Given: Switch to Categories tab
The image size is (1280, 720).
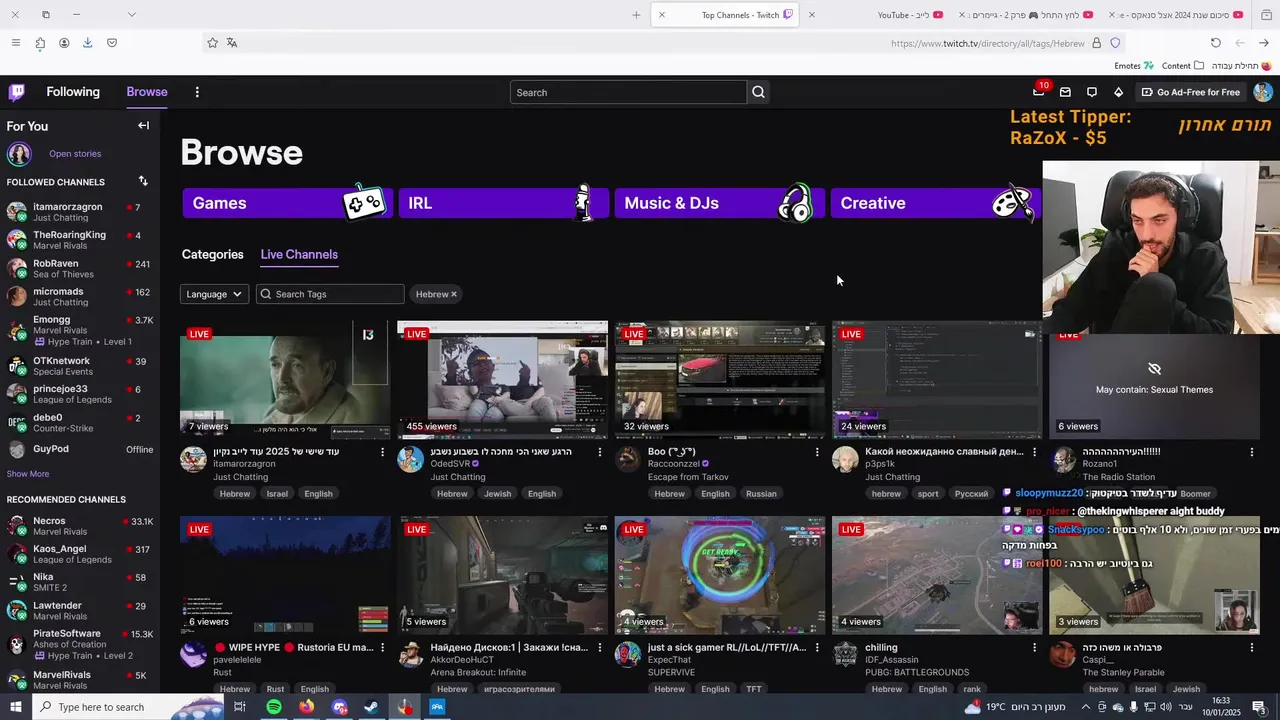Looking at the screenshot, I should point(213,254).
